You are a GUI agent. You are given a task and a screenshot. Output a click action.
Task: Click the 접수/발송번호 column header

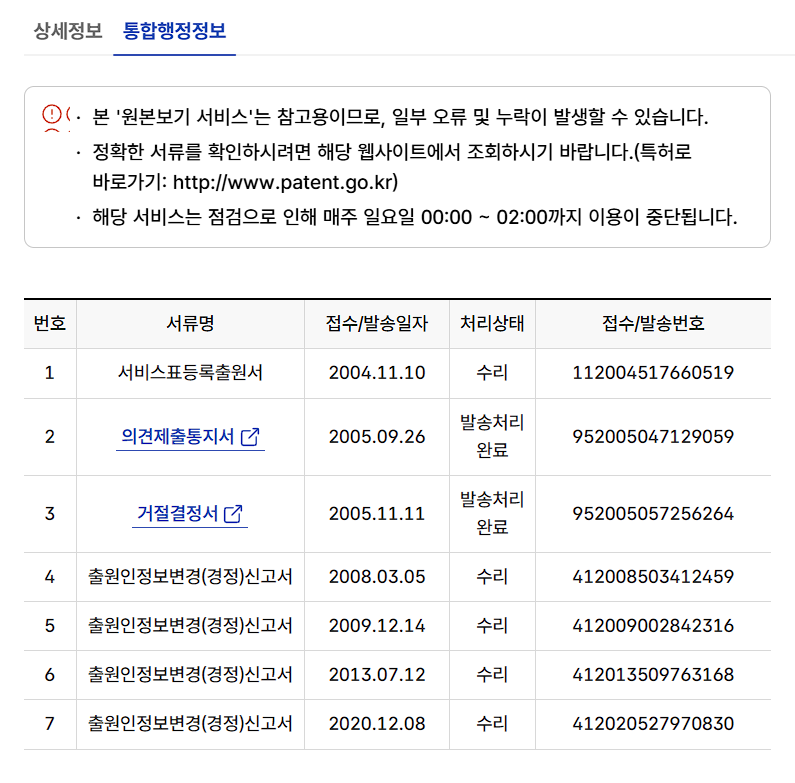click(x=653, y=324)
